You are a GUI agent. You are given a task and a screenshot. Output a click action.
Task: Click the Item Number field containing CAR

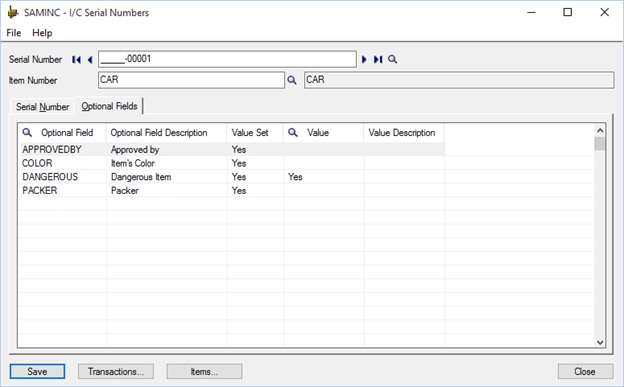191,80
